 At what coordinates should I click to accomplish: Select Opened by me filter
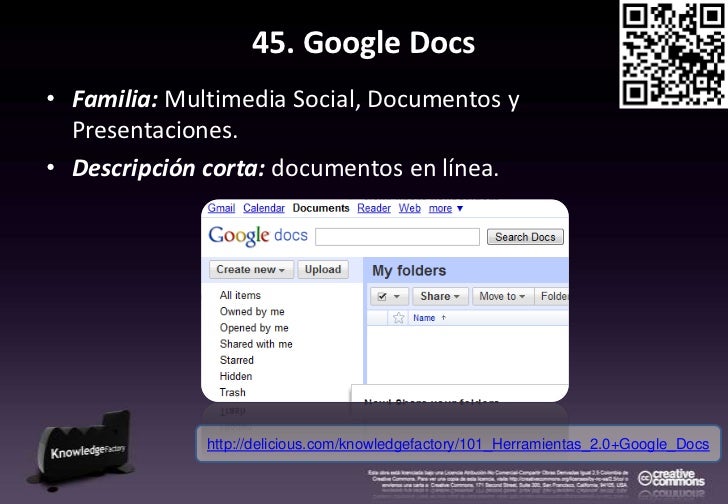254,328
